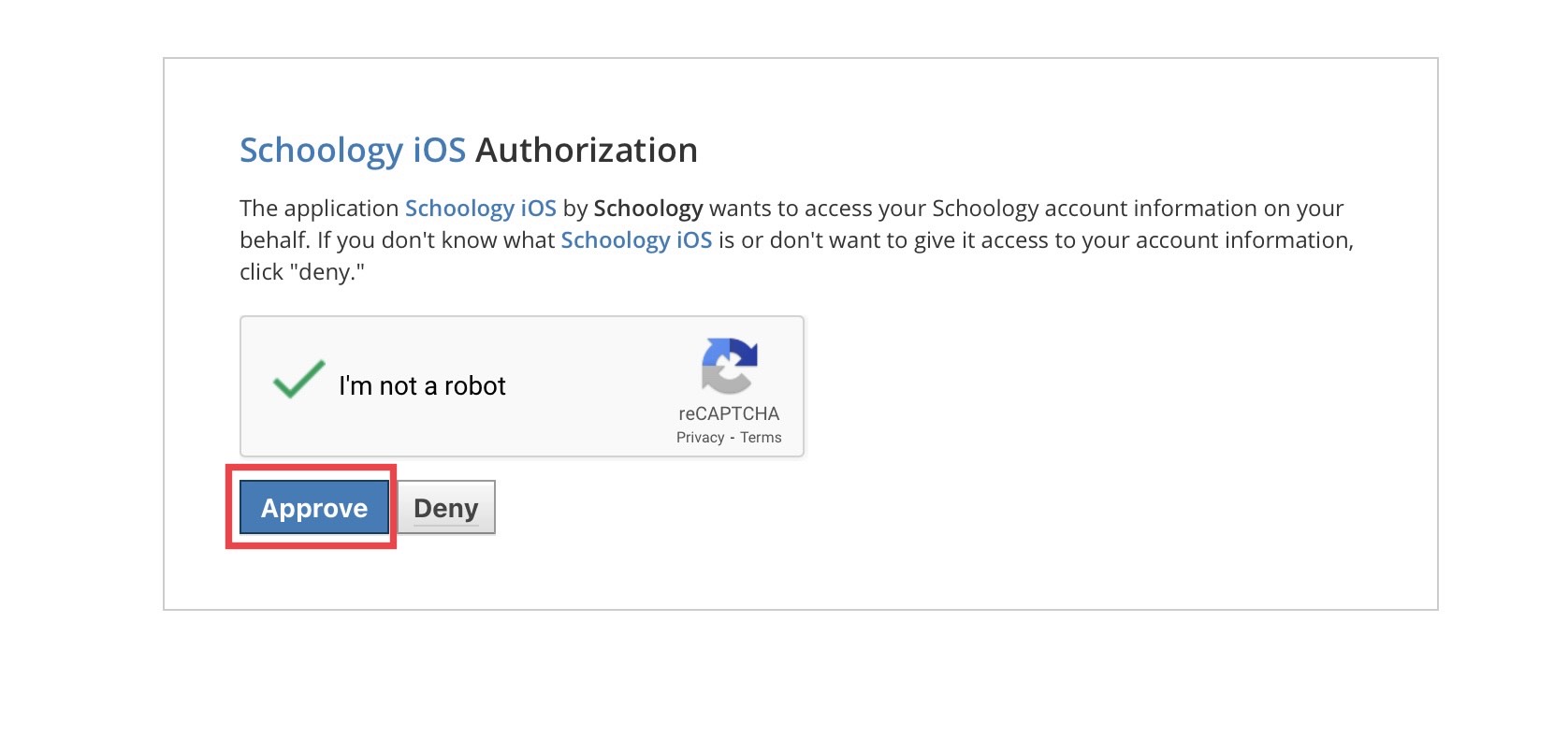
Task: Open the reCAPTCHA Privacy link
Action: 701,438
